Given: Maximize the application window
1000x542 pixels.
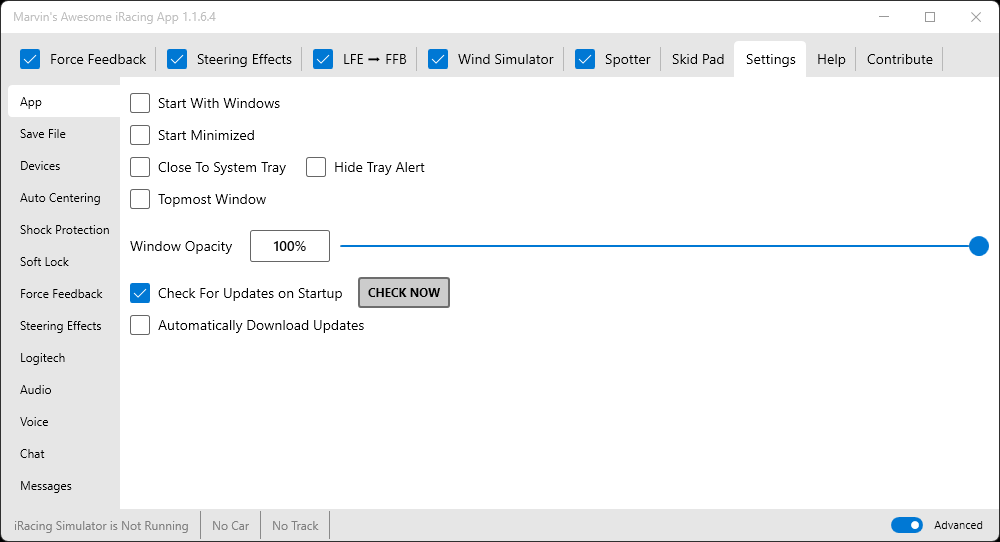Looking at the screenshot, I should coord(930,17).
